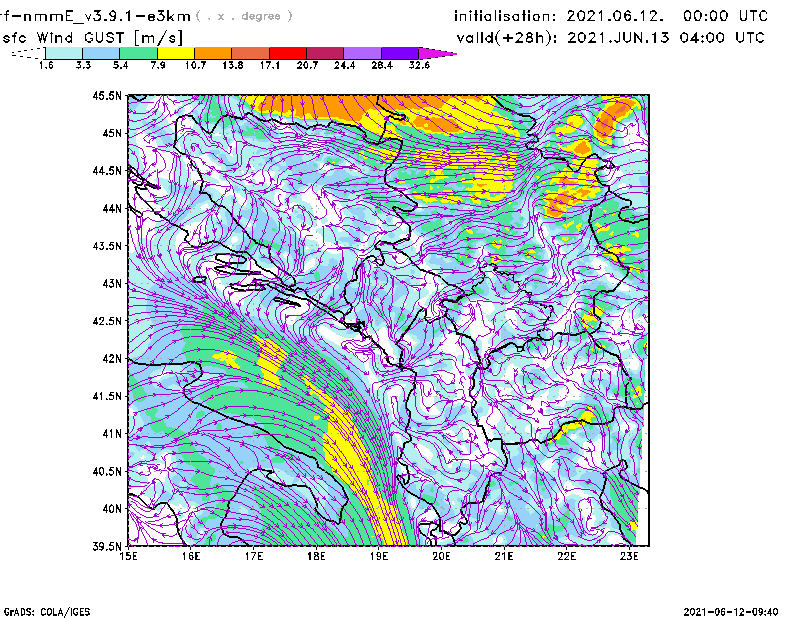Viewport: 800px width, 618px height.
Task: Click the '43N' latitude label
Action: click(112, 283)
